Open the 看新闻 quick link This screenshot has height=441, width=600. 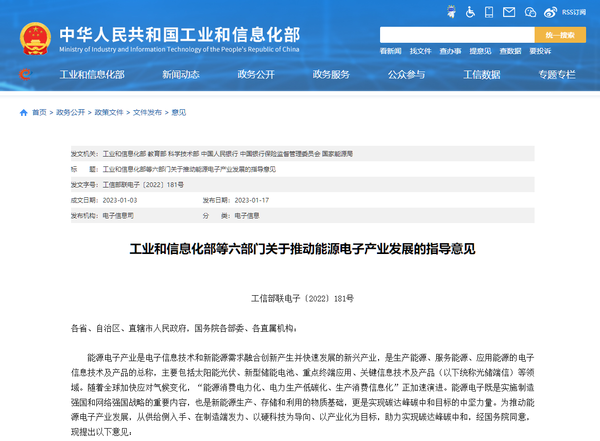coord(390,51)
